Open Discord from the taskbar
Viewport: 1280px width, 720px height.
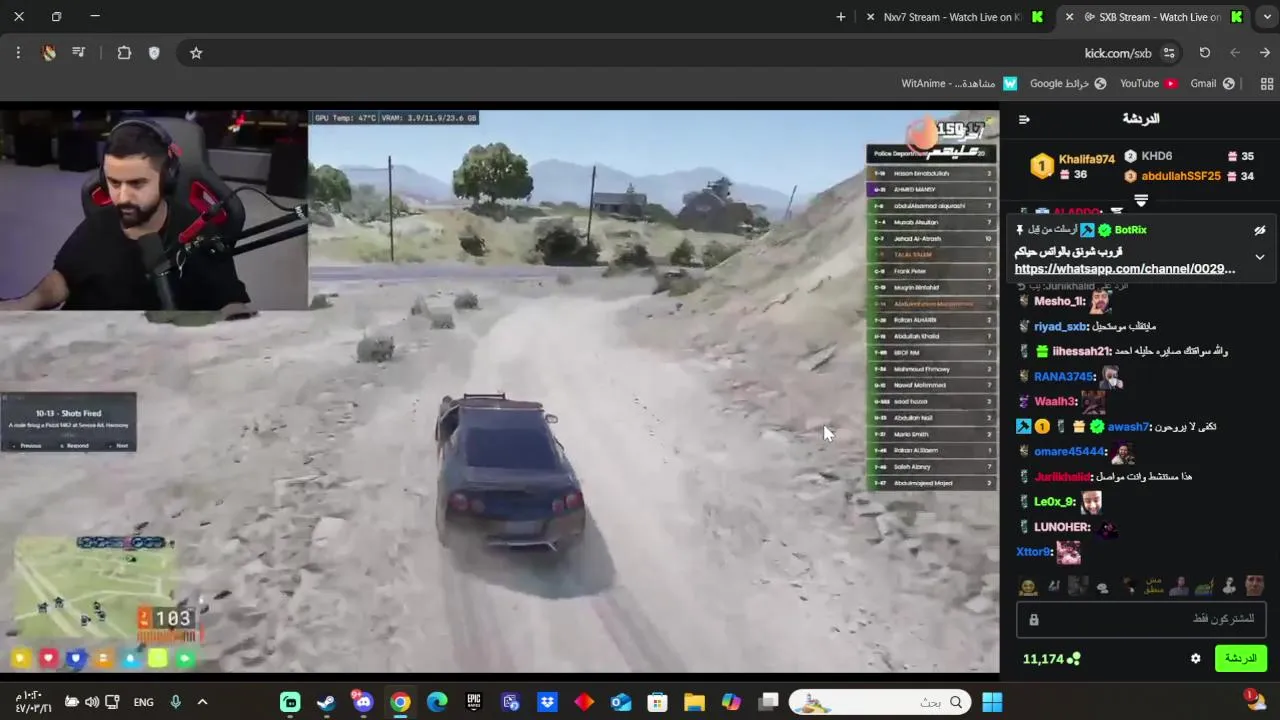[x=363, y=702]
